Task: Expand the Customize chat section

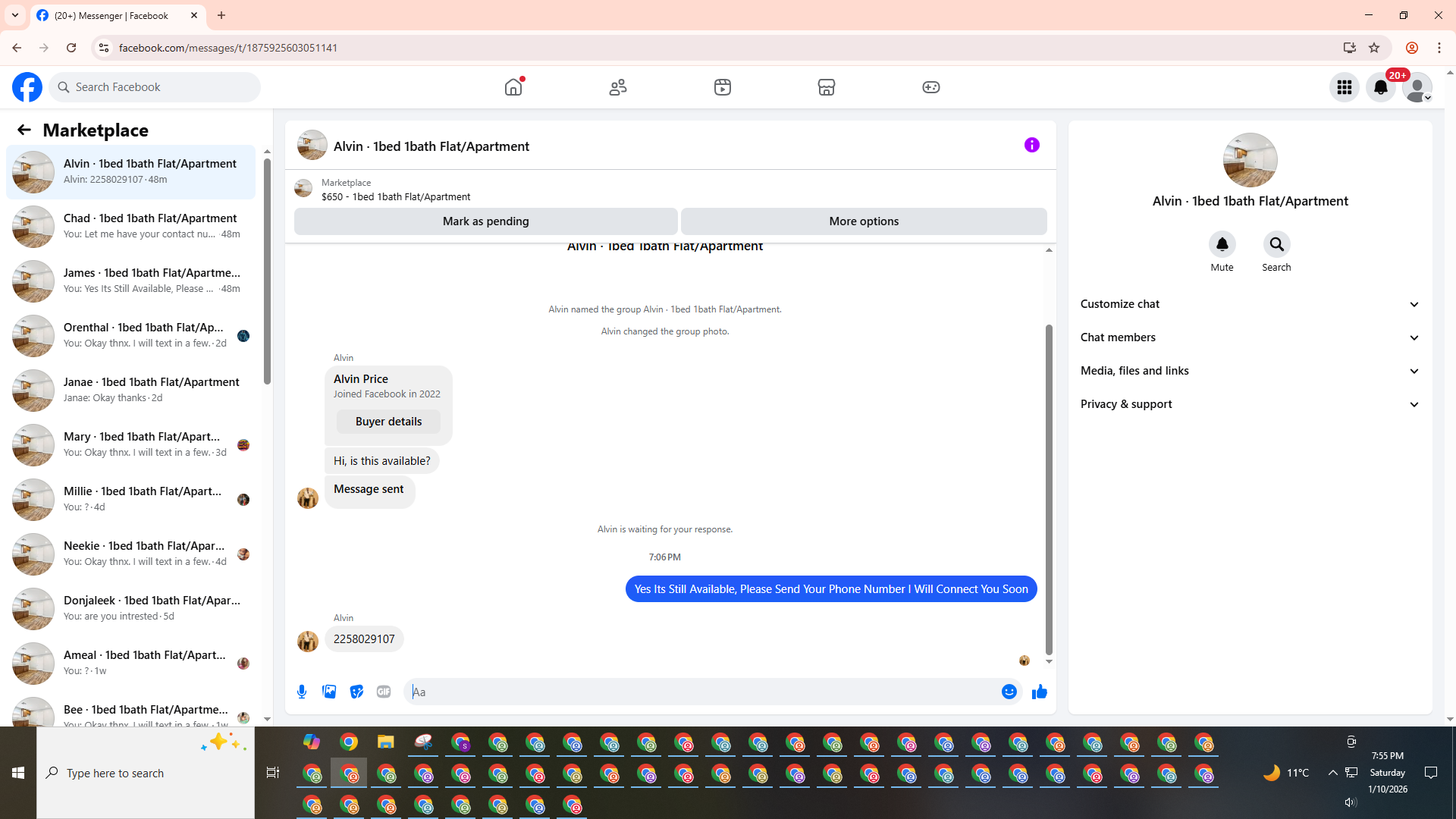Action: point(1250,304)
